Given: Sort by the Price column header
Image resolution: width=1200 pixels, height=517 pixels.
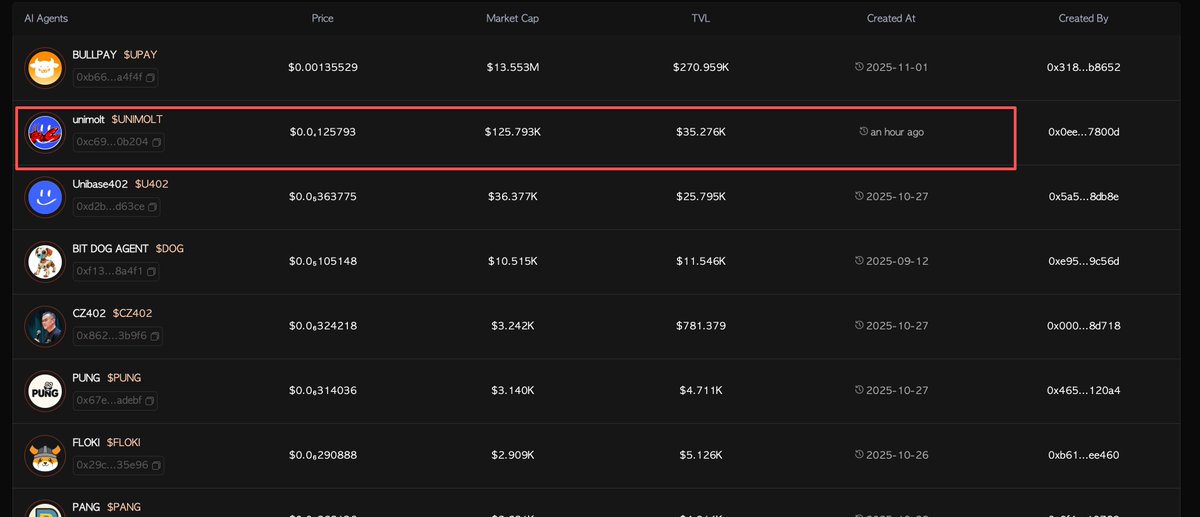Looking at the screenshot, I should 322,19.
